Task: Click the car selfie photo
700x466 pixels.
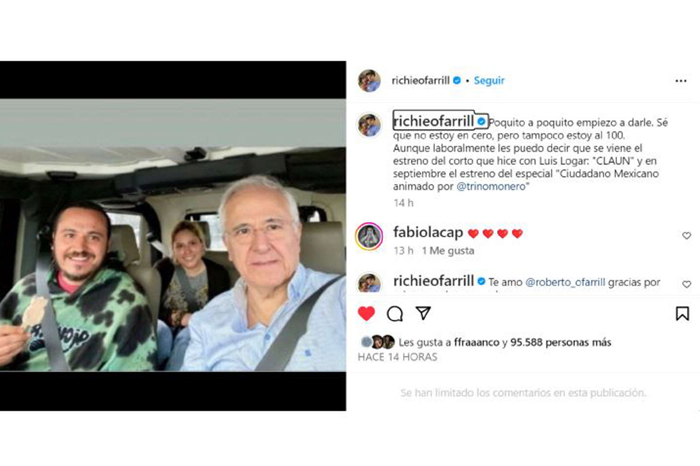Action: tap(173, 235)
